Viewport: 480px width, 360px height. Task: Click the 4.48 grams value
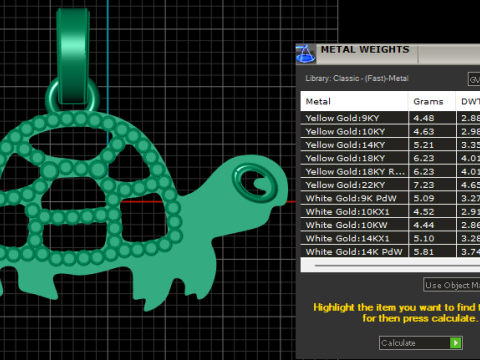coord(424,118)
